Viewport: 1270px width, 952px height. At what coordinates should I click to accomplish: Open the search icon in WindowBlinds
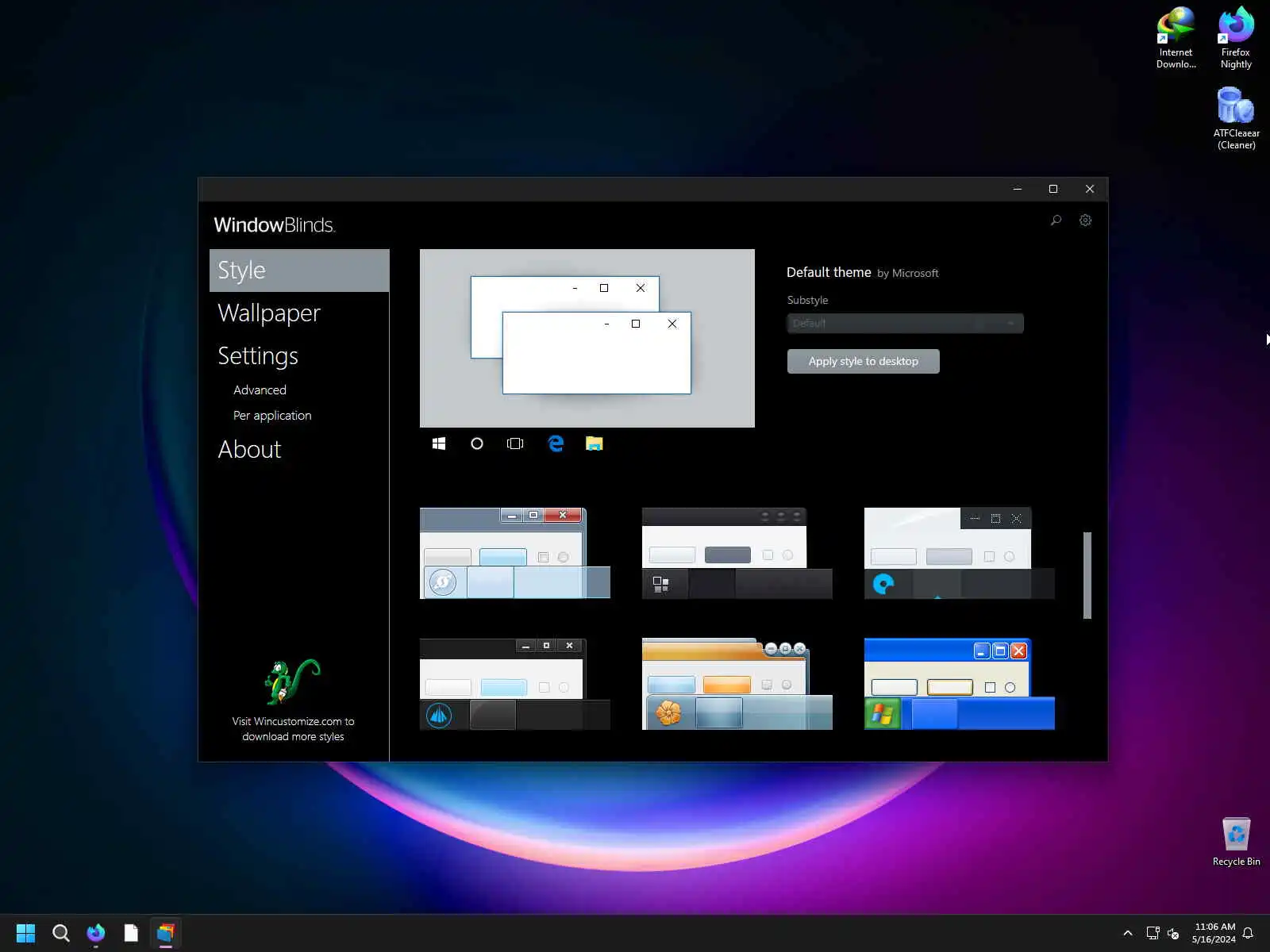[1056, 221]
